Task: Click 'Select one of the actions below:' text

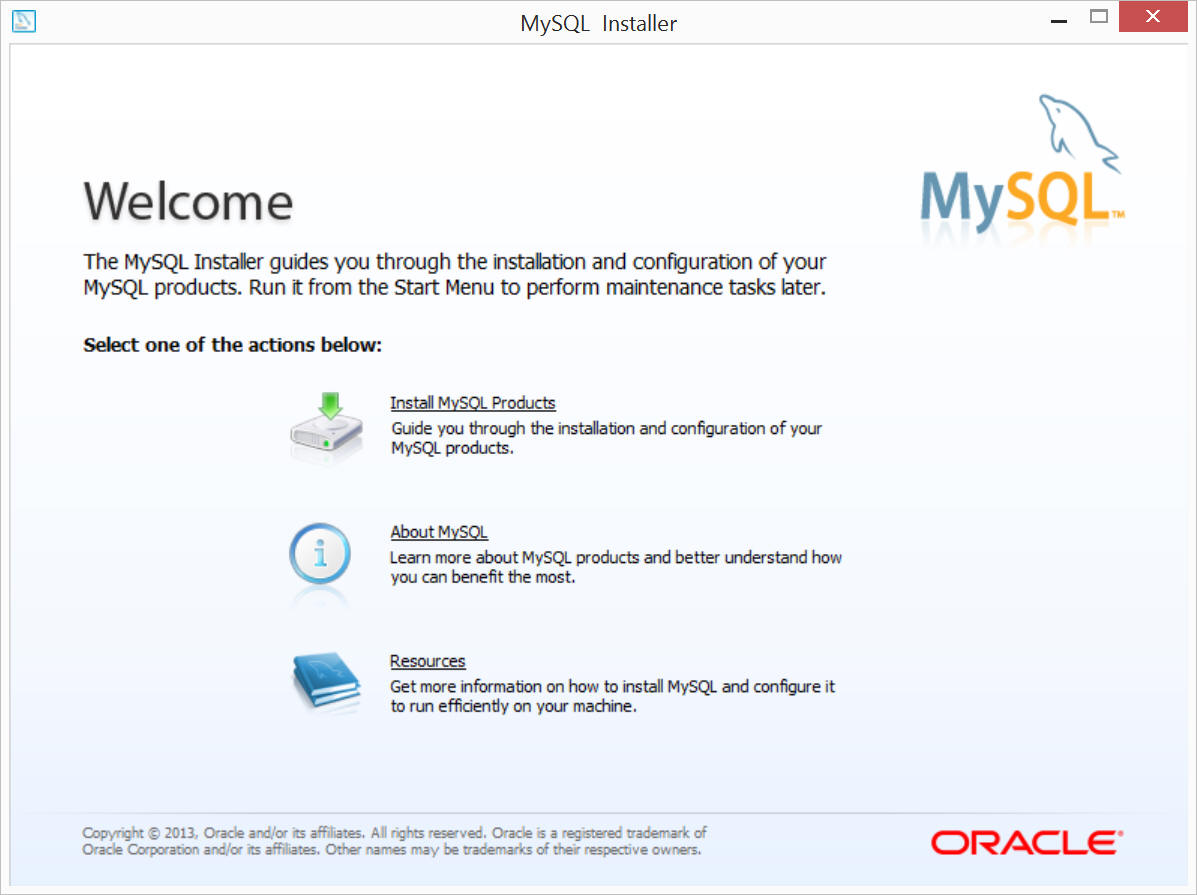Action: [232, 345]
